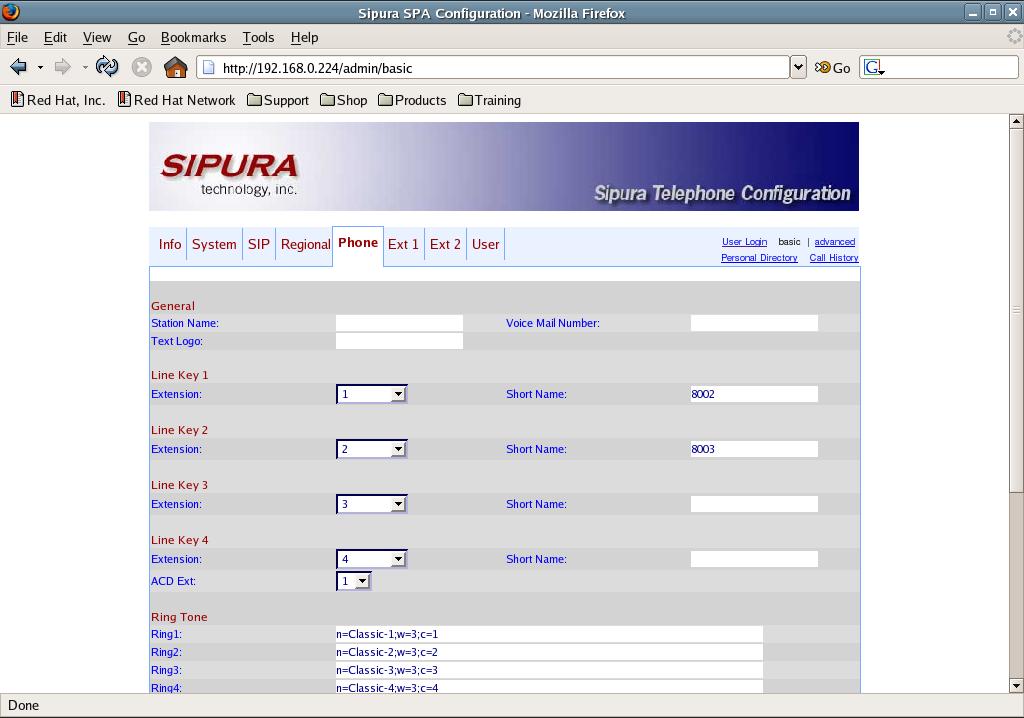
Task: Click the Reload page icon
Action: click(x=107, y=67)
